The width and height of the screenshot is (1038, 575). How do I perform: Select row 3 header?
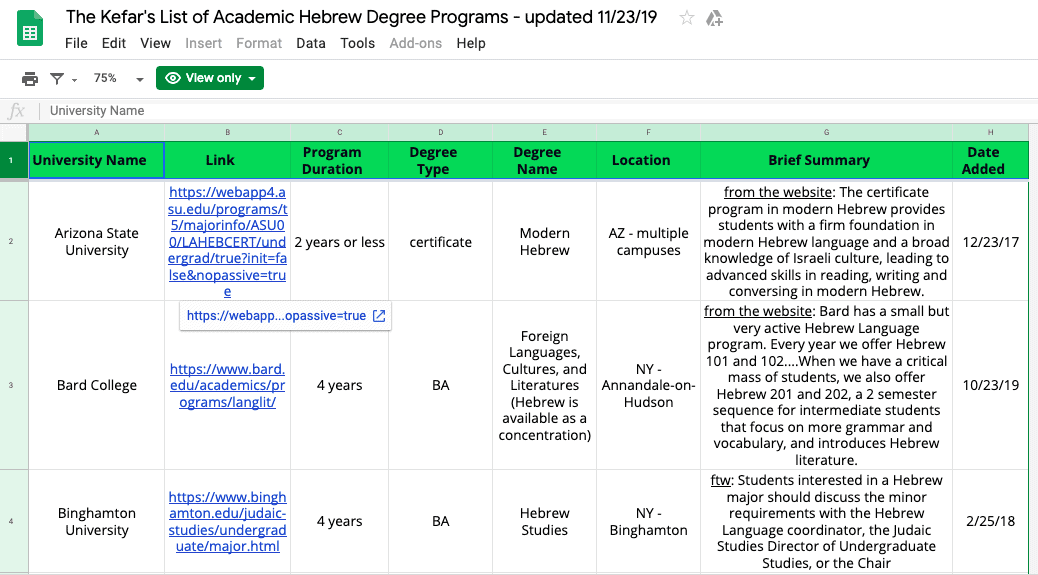11,385
